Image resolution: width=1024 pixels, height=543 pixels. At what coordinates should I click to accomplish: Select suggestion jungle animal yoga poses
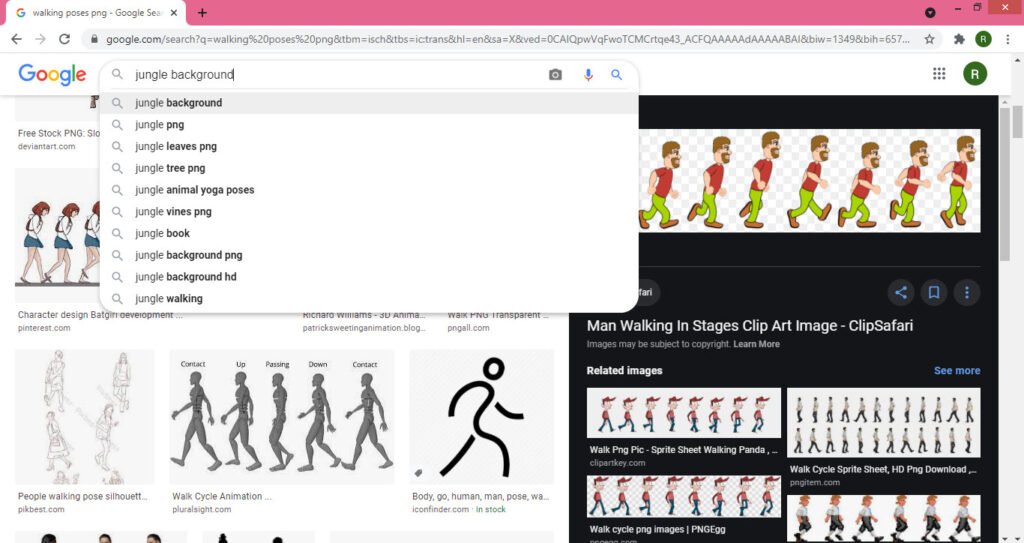[369, 189]
